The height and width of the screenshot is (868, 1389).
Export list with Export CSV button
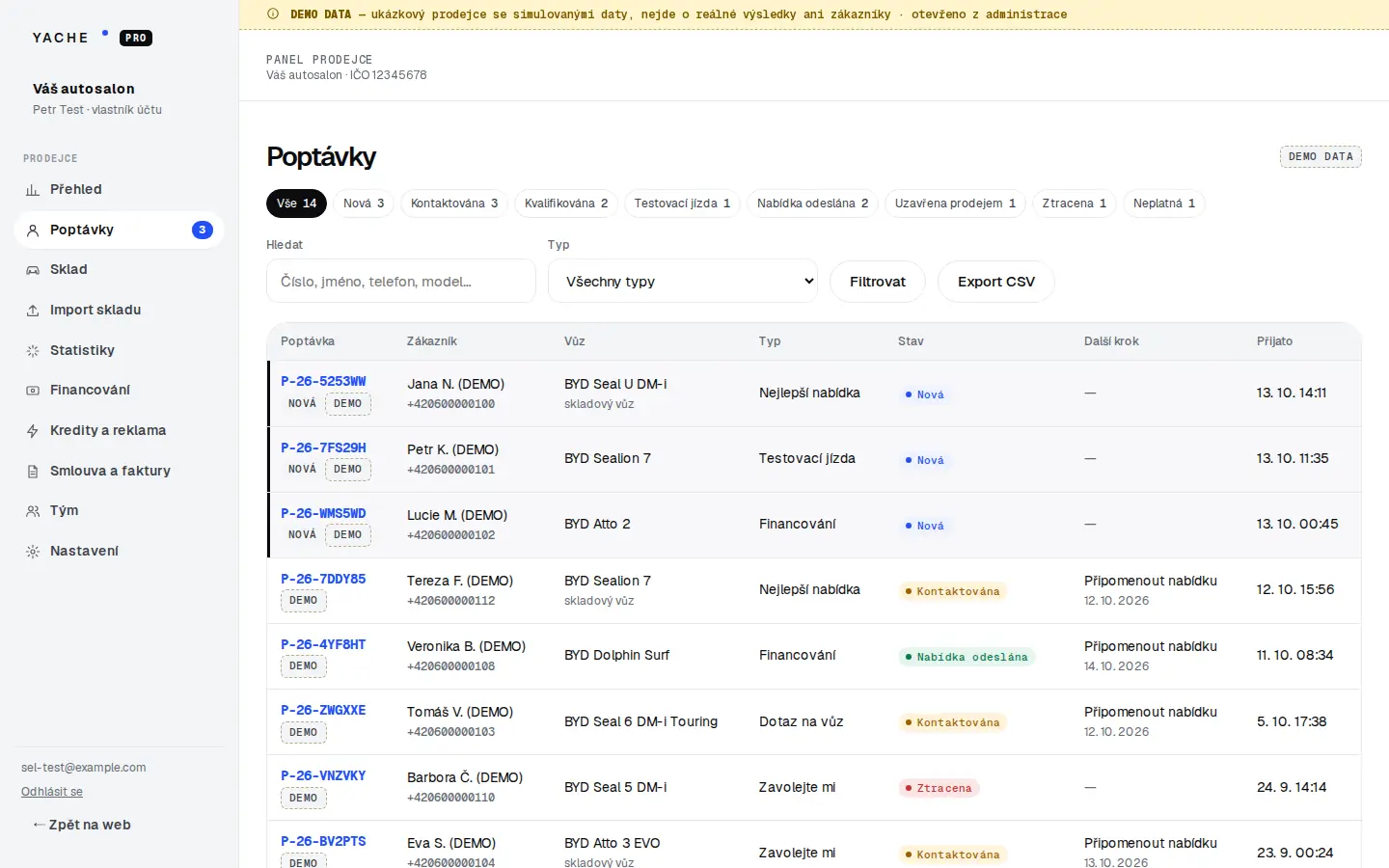pyautogui.click(x=996, y=282)
